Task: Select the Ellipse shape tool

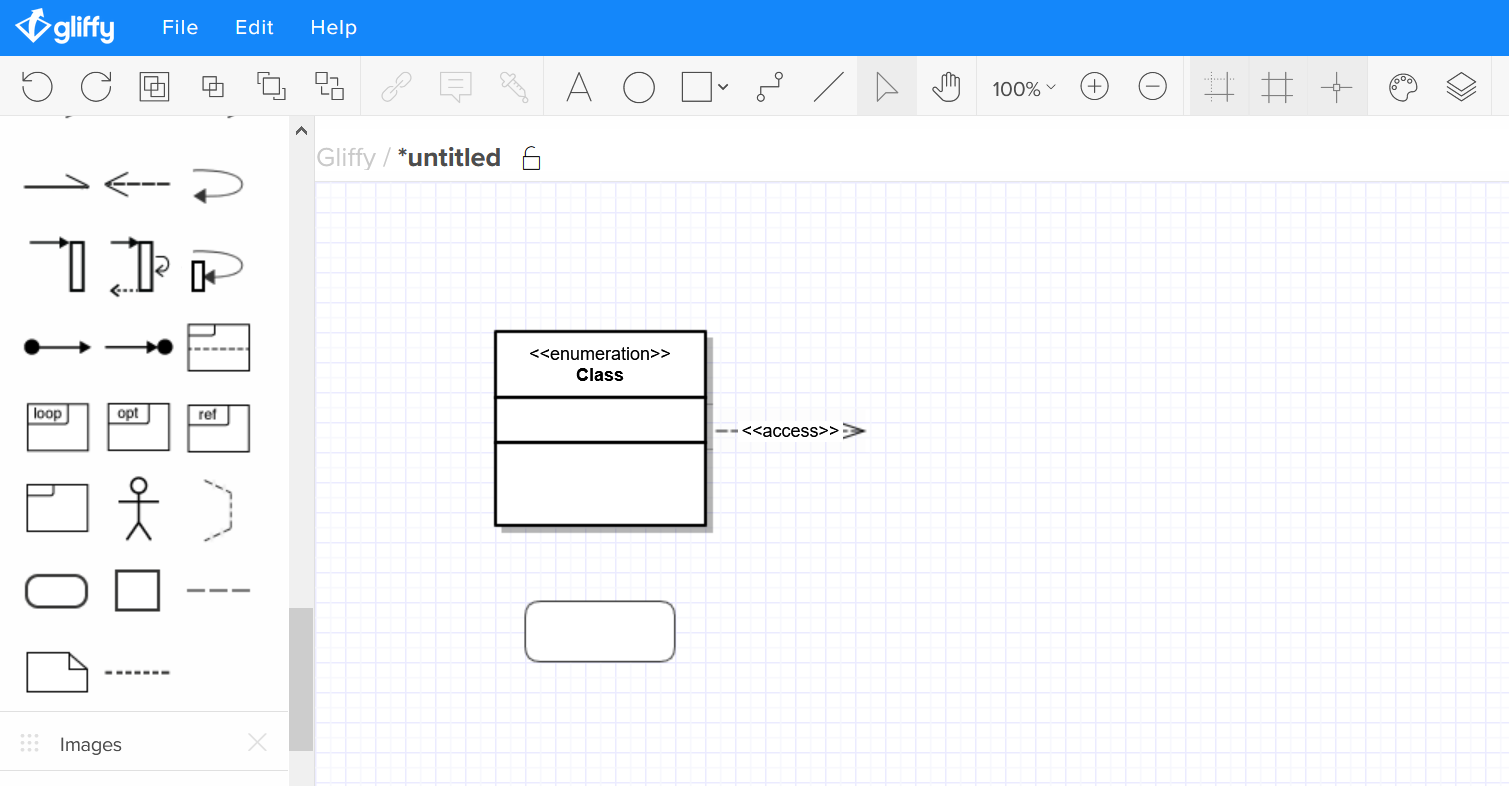Action: [x=638, y=87]
